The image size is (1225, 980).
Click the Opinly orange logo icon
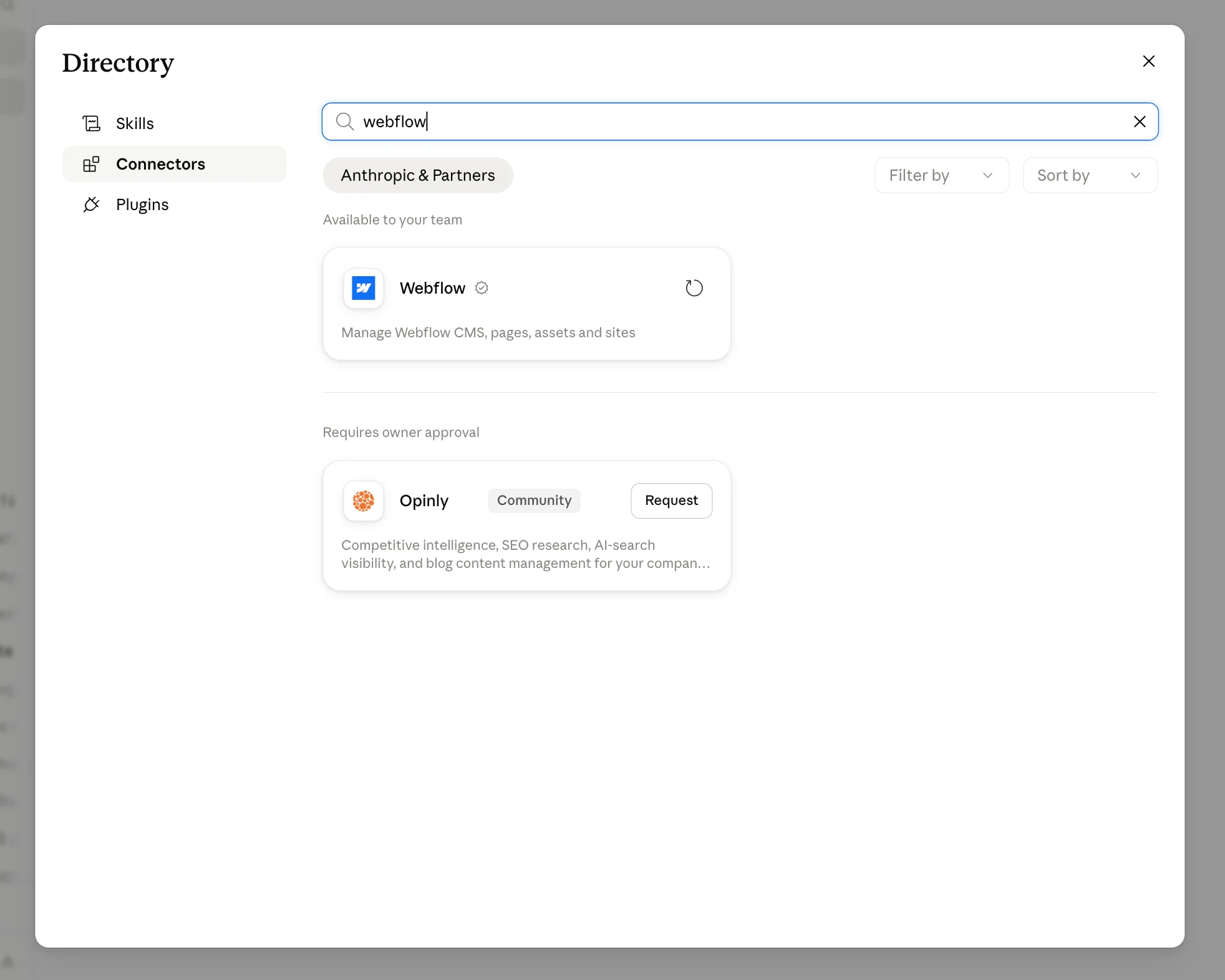tap(364, 501)
